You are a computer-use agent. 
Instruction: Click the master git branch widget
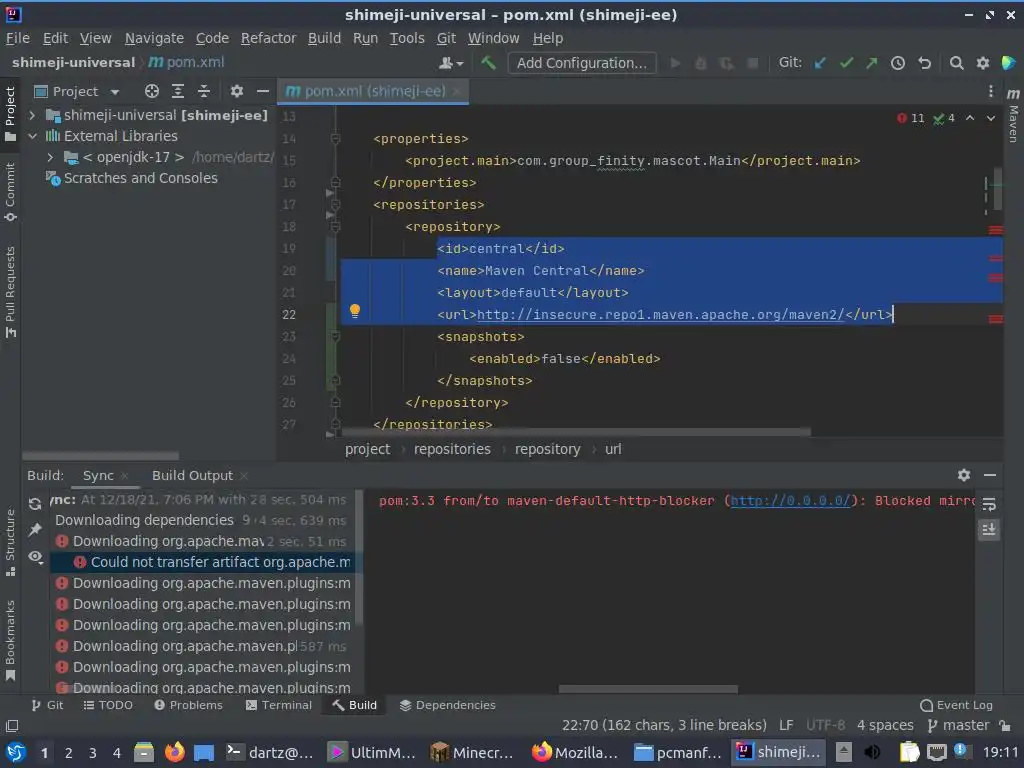pyautogui.click(x=958, y=725)
